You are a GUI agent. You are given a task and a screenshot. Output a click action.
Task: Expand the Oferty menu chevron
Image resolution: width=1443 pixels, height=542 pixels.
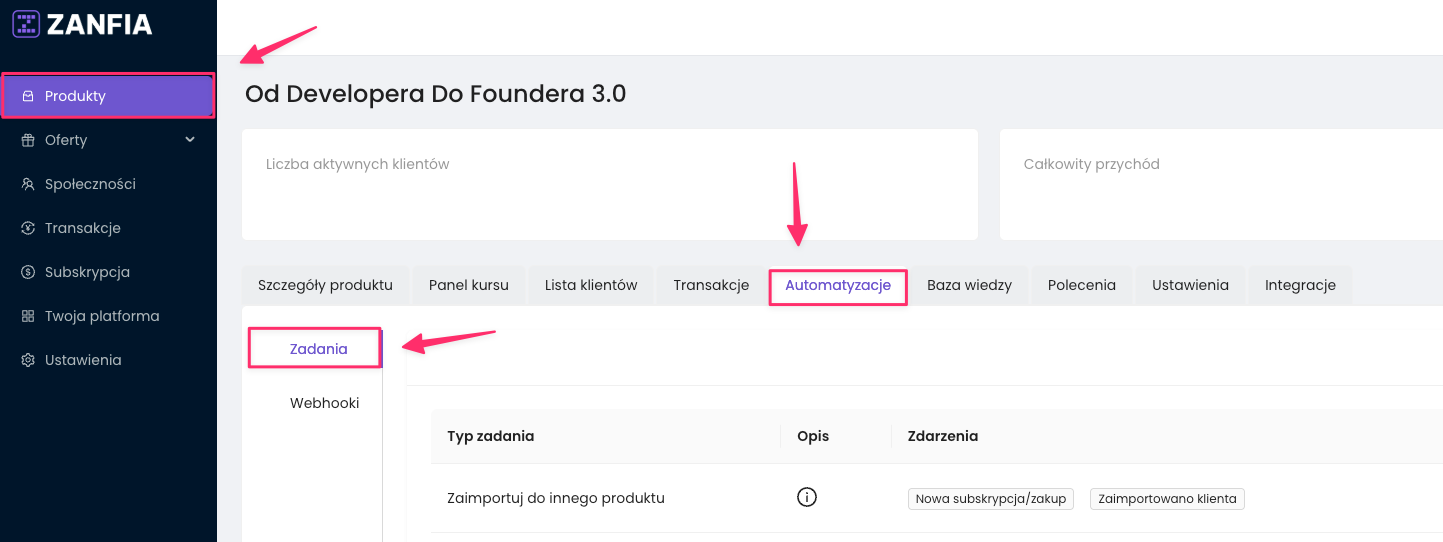(x=190, y=140)
